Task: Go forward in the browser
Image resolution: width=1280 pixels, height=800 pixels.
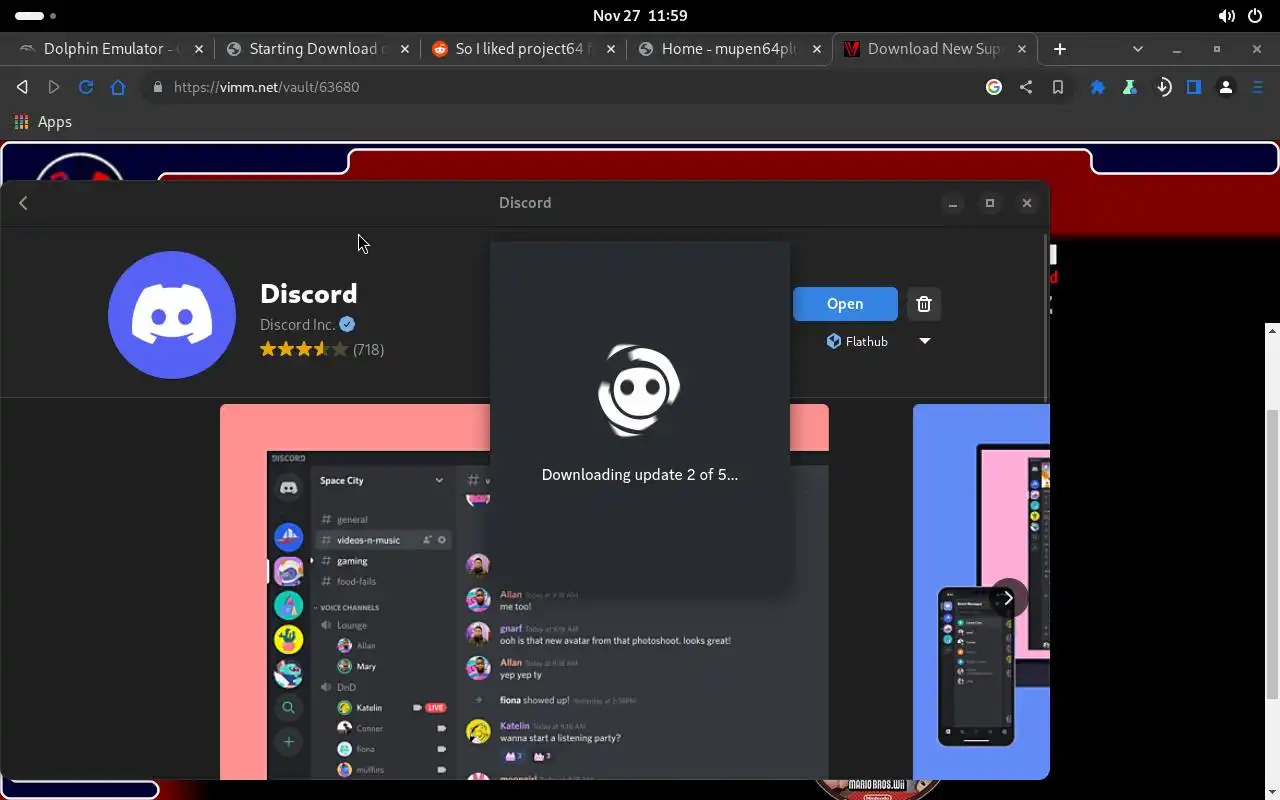Action: click(54, 87)
